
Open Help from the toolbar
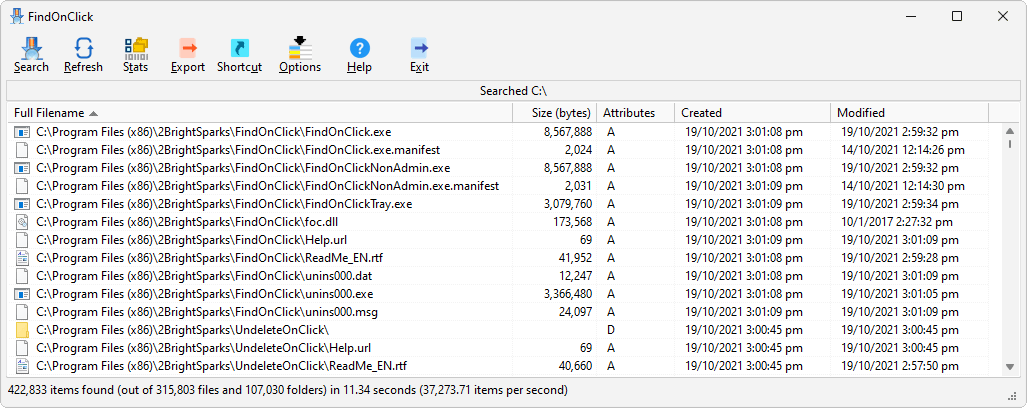click(x=360, y=55)
